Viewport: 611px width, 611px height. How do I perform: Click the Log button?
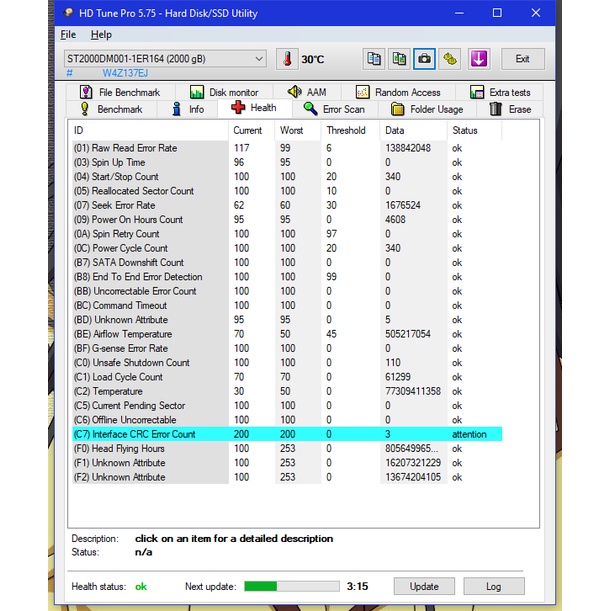494,586
